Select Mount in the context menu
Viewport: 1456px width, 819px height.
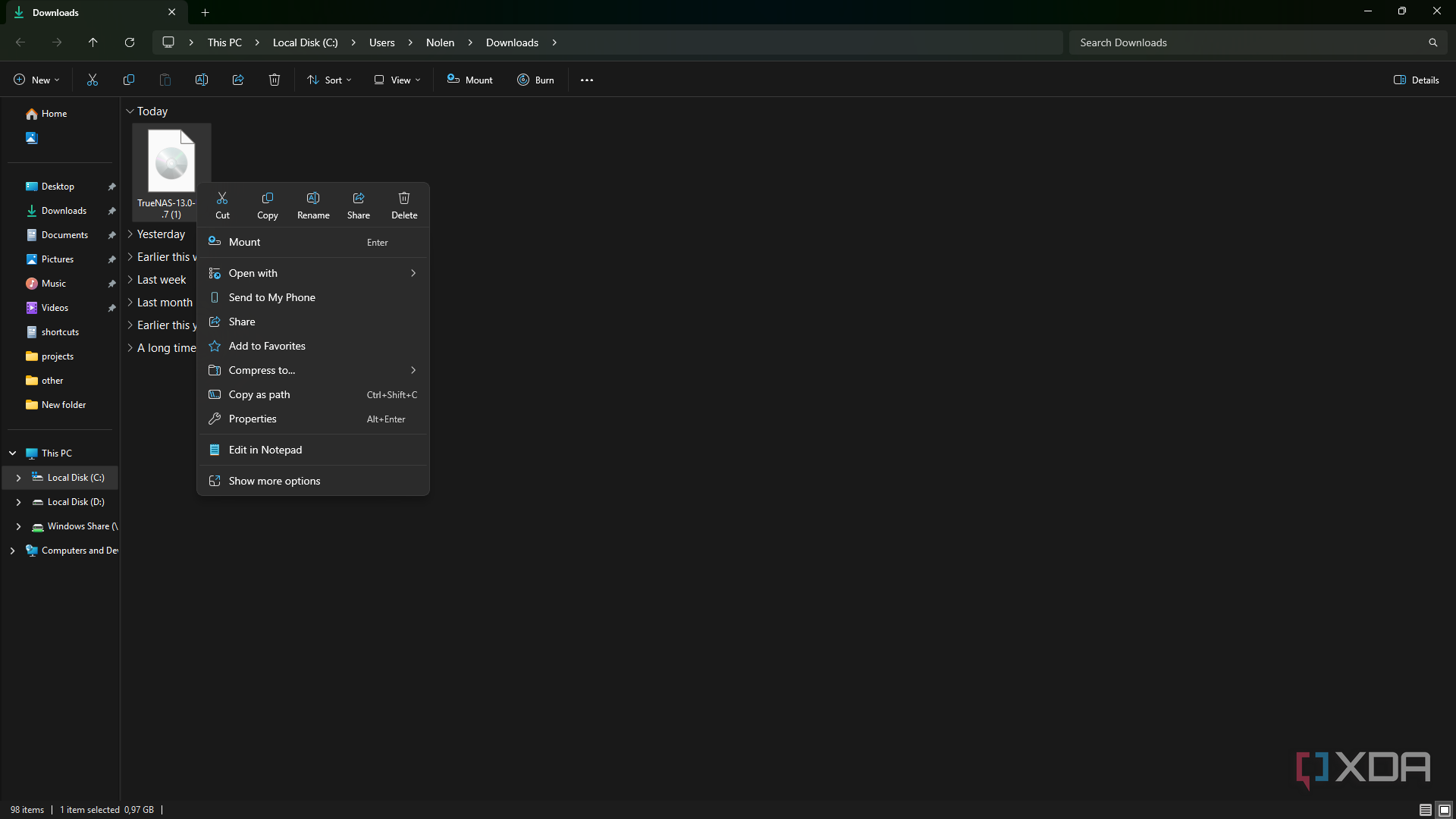coord(313,242)
